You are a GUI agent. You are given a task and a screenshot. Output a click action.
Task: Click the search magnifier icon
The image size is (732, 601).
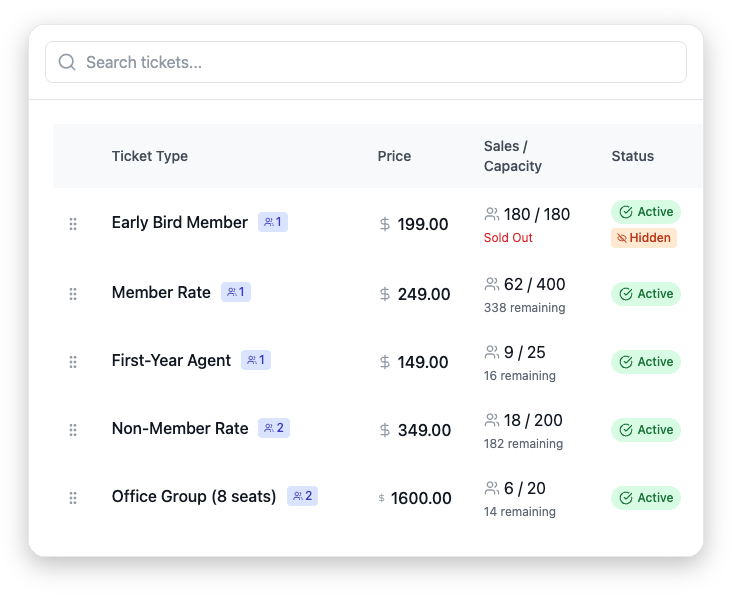click(67, 62)
